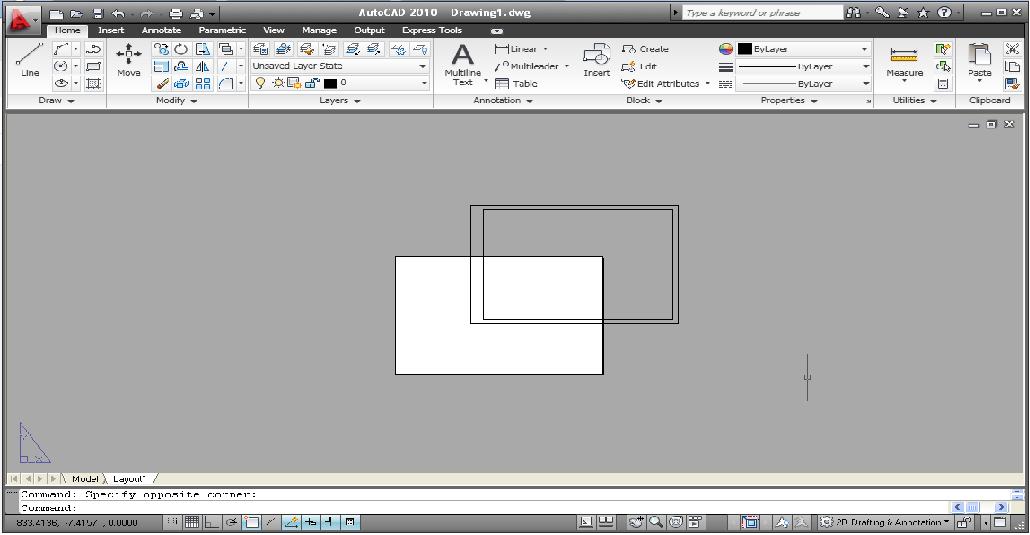Click the keyword search input field
Viewport: 1030px width, 535px height.
(x=762, y=12)
